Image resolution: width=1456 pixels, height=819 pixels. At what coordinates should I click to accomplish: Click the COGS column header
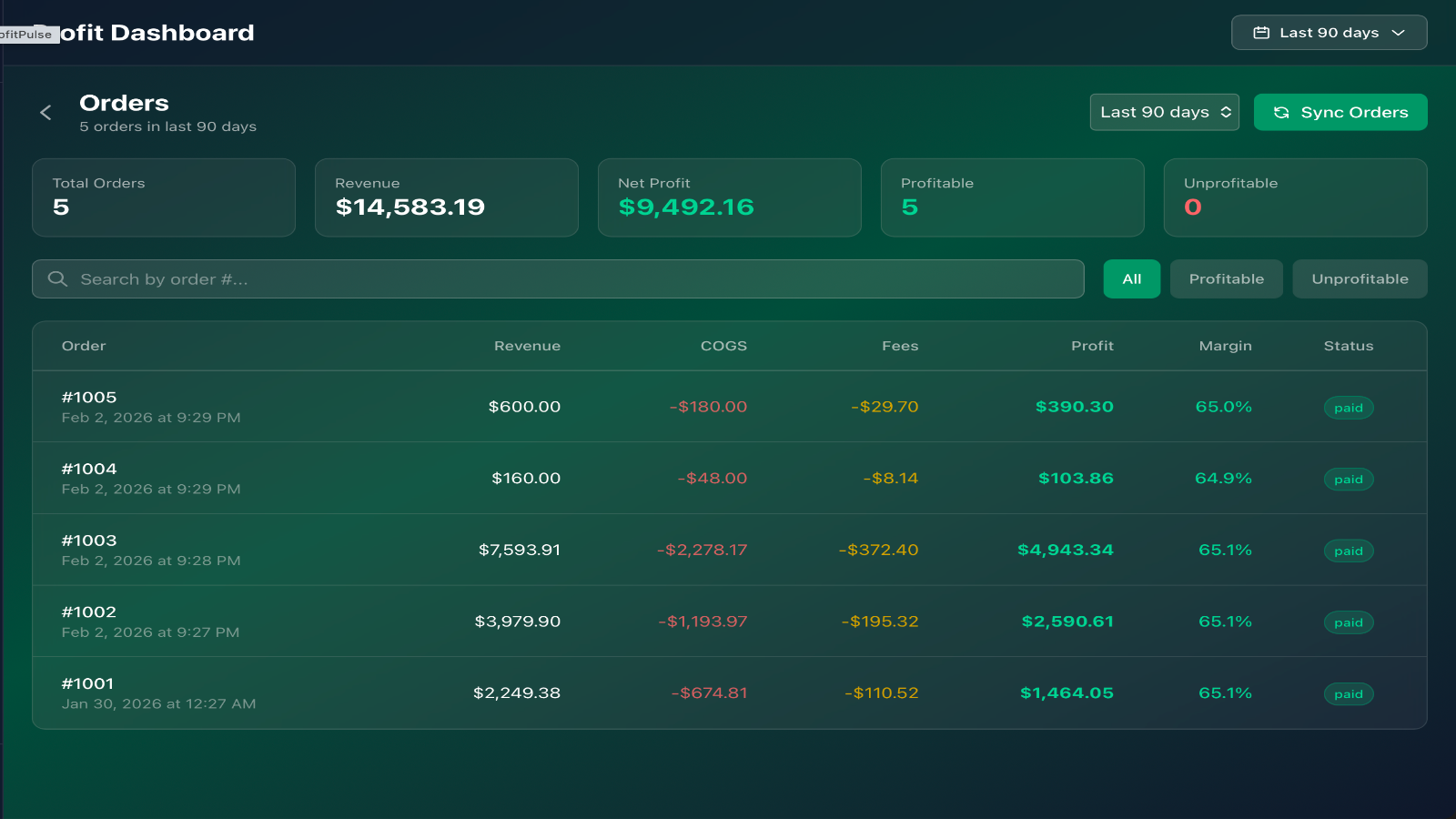[x=723, y=346]
